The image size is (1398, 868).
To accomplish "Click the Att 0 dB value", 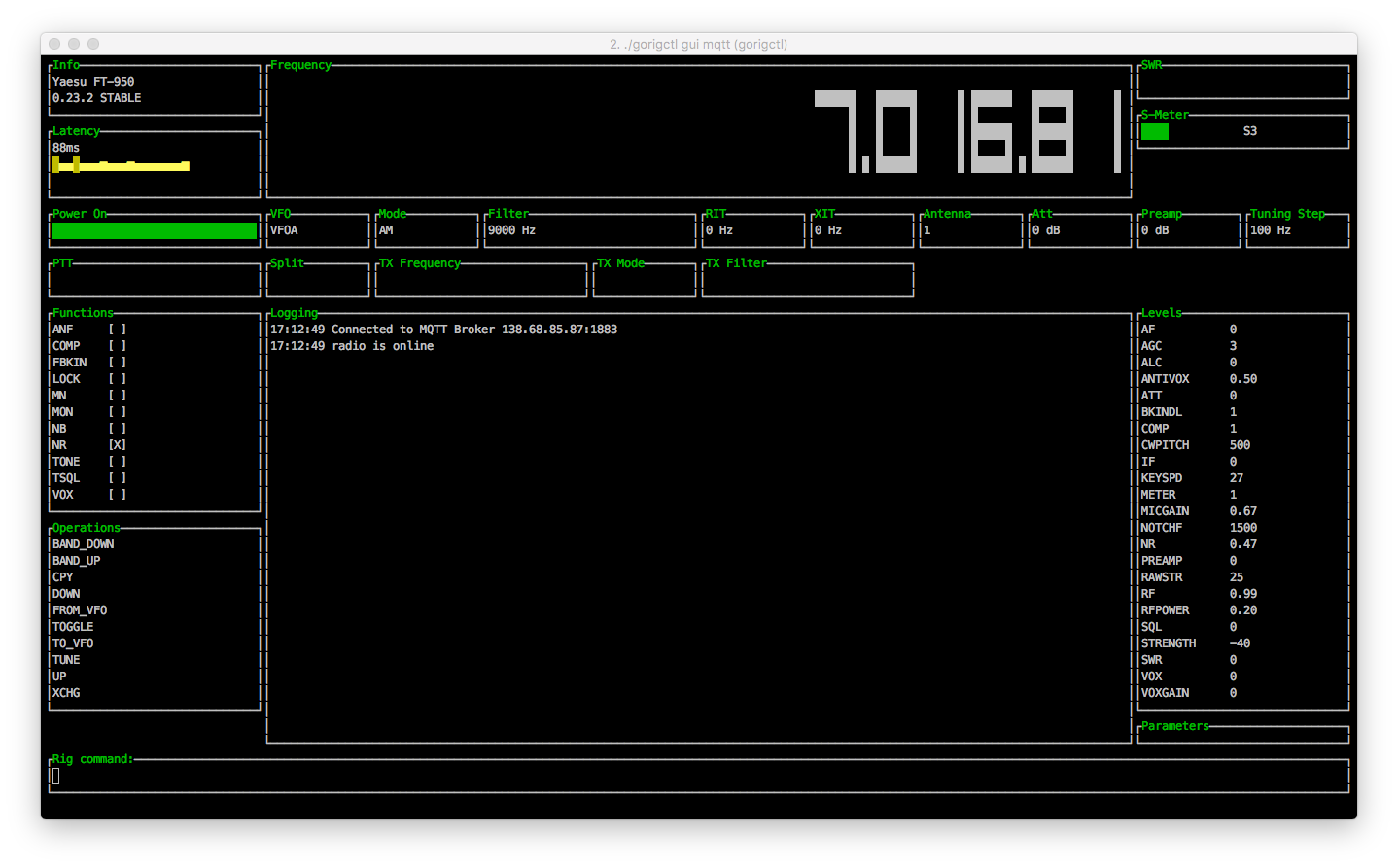I will pos(1046,230).
